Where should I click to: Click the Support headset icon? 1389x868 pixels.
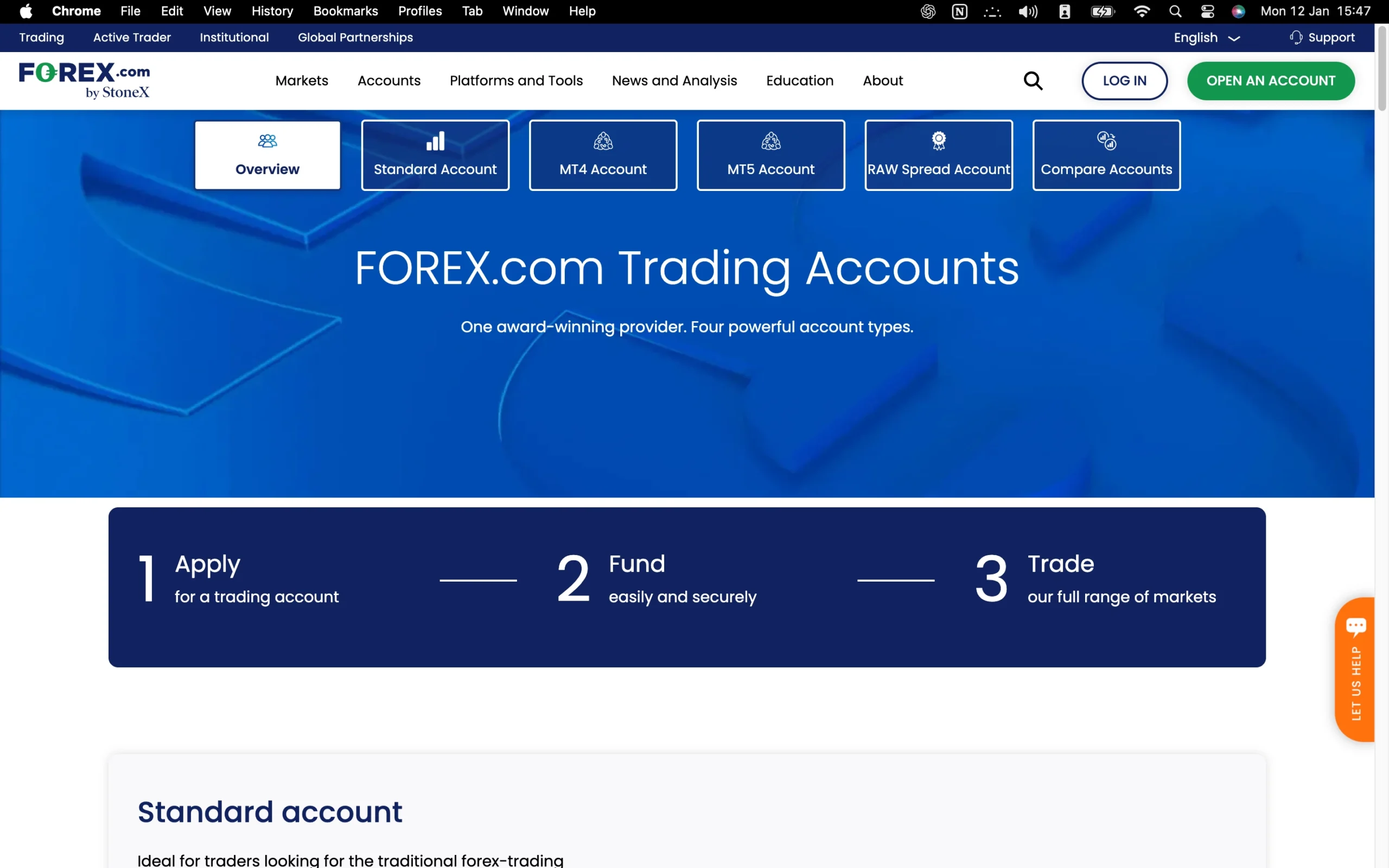[x=1296, y=37]
